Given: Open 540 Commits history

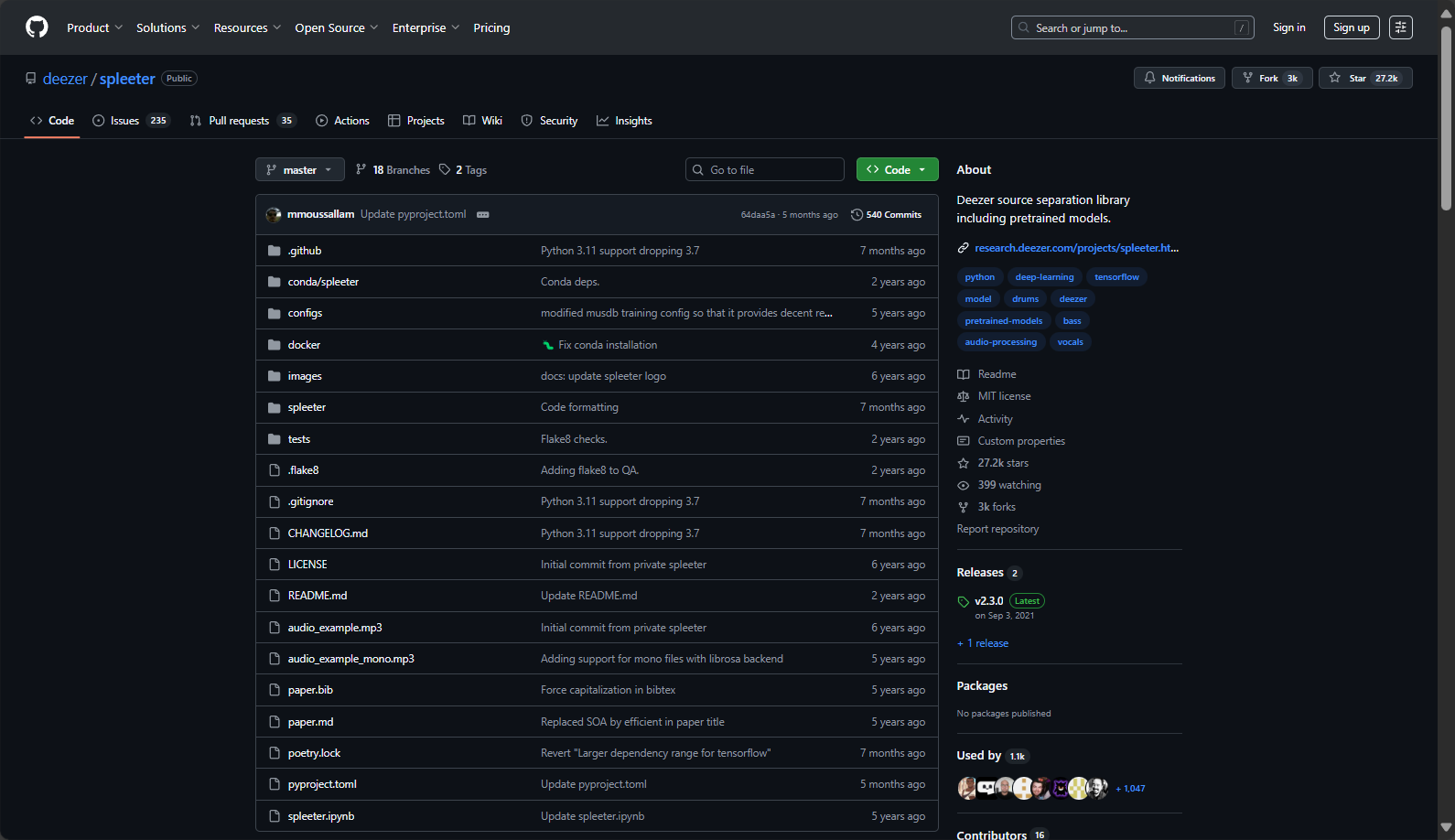Looking at the screenshot, I should tap(886, 215).
